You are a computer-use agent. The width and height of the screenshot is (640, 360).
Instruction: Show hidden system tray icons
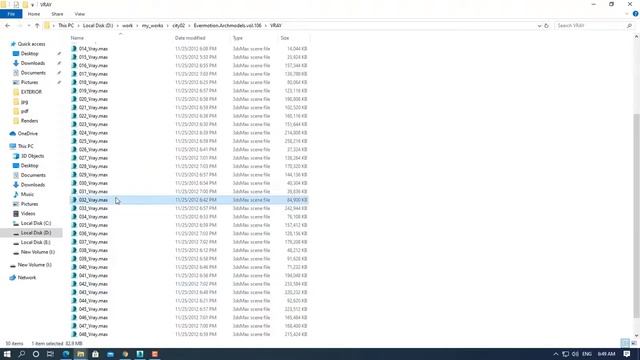(556, 354)
